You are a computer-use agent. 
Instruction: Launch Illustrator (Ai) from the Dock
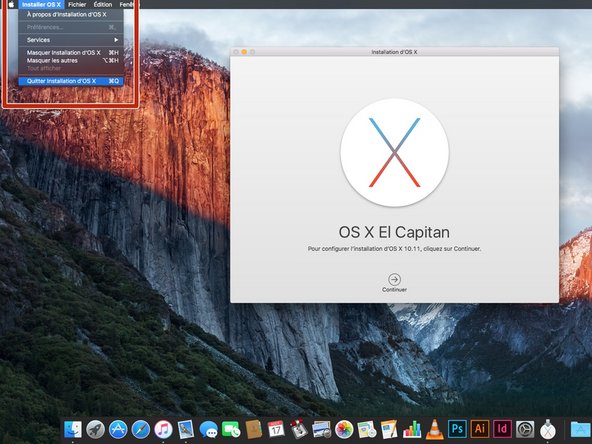click(x=479, y=429)
